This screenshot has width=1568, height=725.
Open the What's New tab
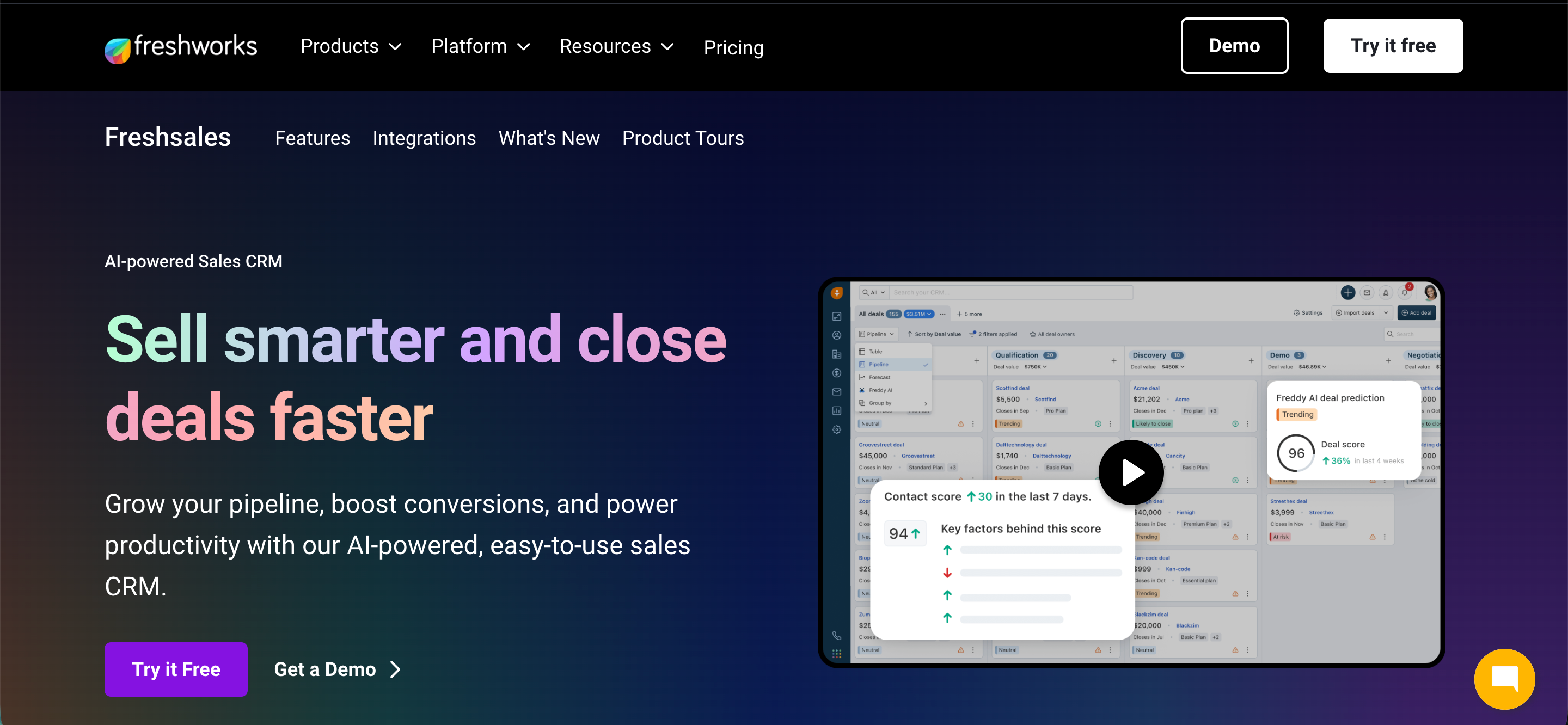[x=549, y=138]
